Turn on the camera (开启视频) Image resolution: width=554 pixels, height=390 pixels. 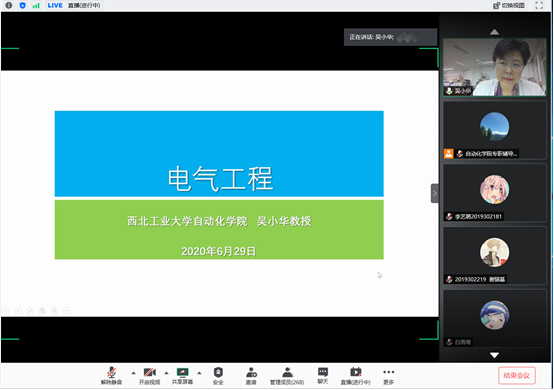pyautogui.click(x=149, y=376)
